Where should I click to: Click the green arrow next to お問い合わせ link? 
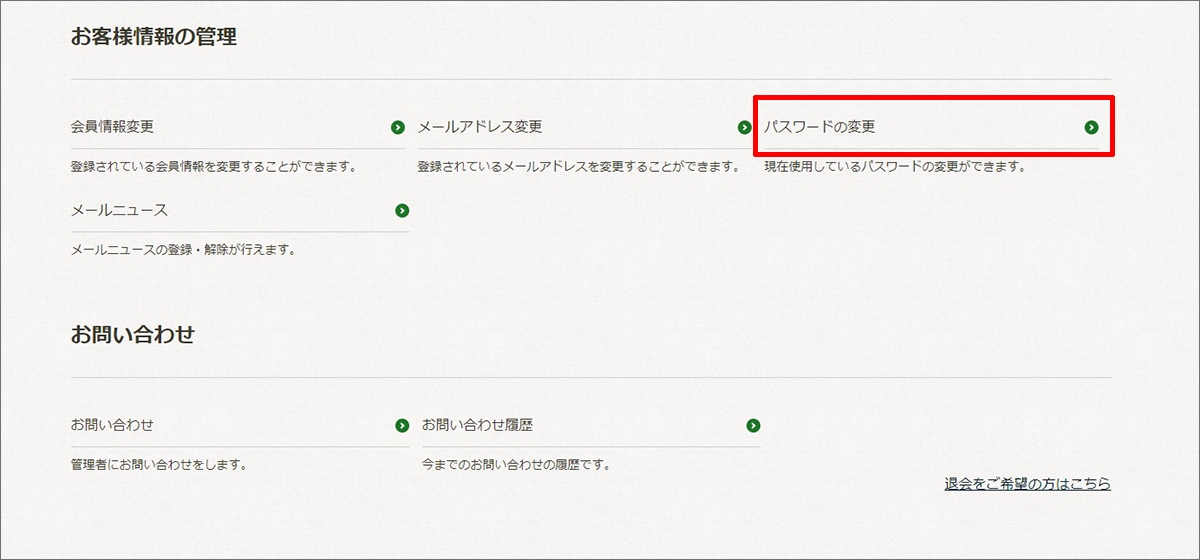pos(402,425)
